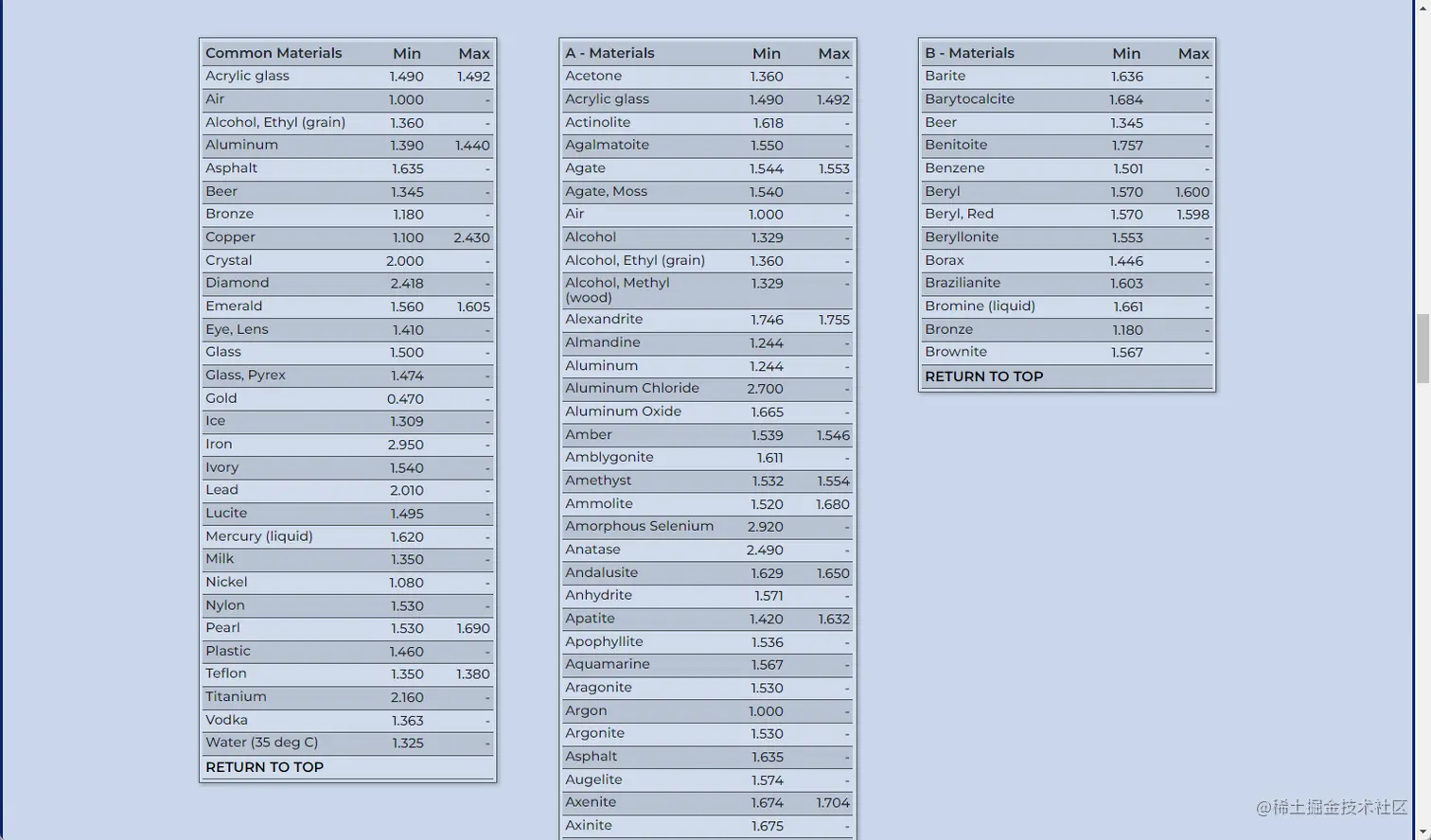Select Iron's Min value 2.950
Screen dimensions: 1431x840
tap(405, 445)
